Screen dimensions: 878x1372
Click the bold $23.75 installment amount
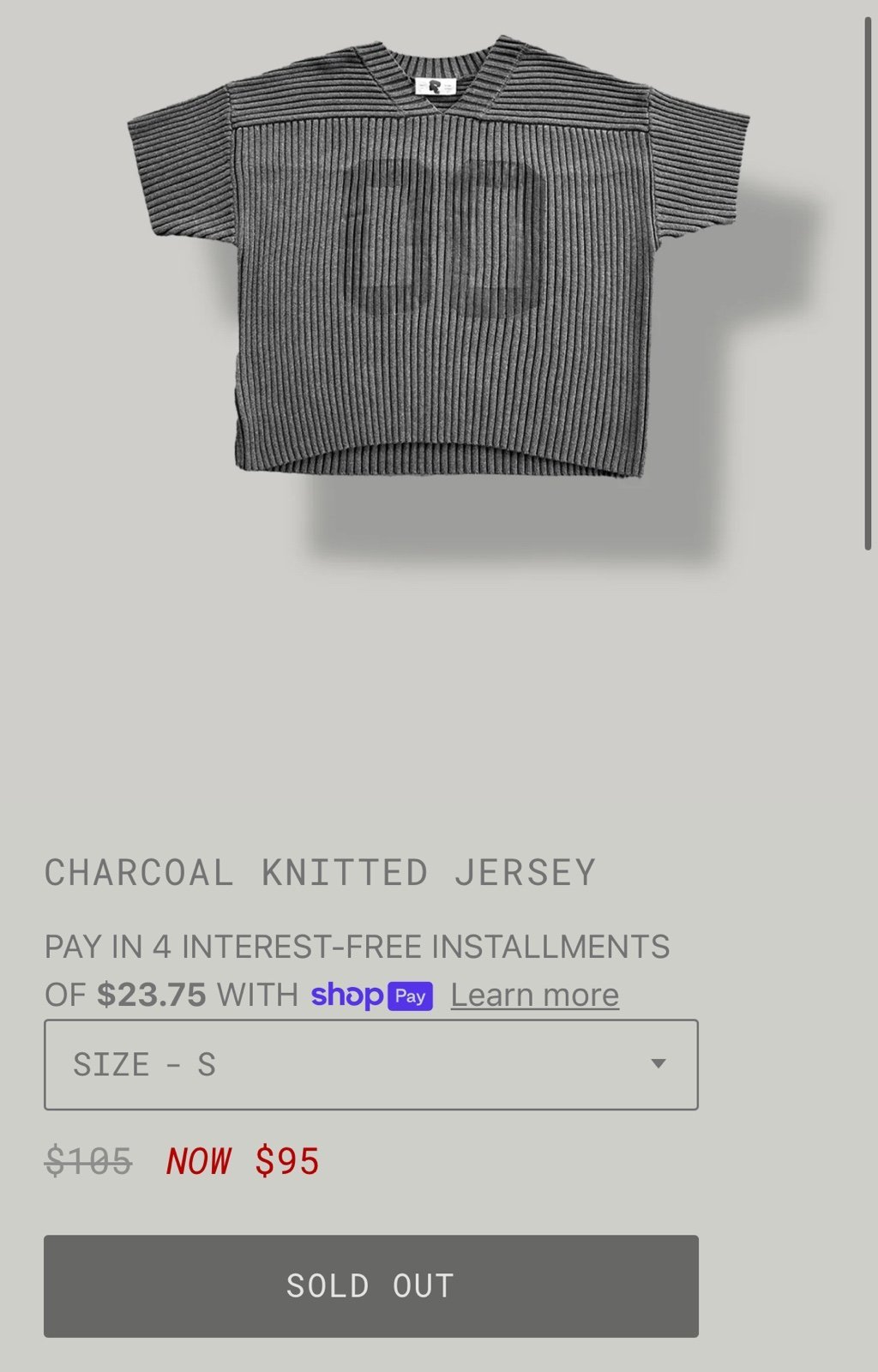151,996
